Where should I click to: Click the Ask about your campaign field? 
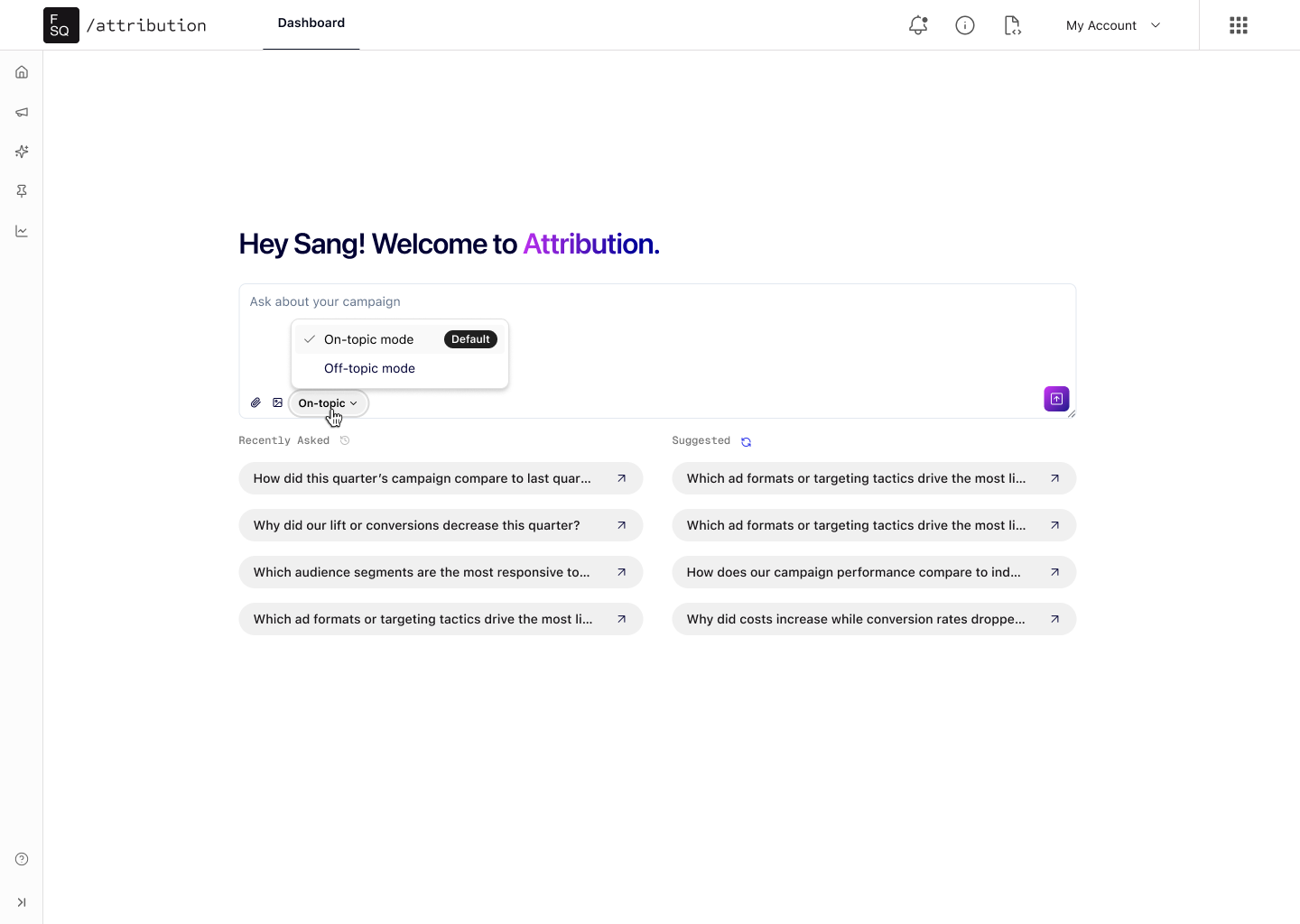click(657, 301)
